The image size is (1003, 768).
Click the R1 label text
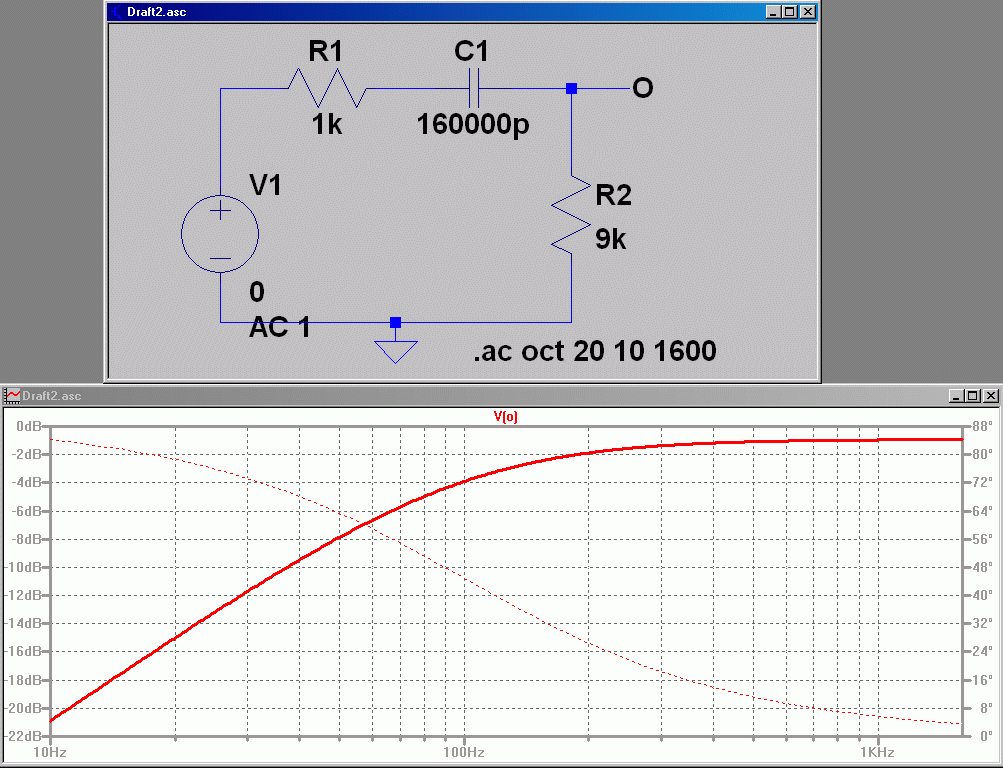(x=326, y=51)
